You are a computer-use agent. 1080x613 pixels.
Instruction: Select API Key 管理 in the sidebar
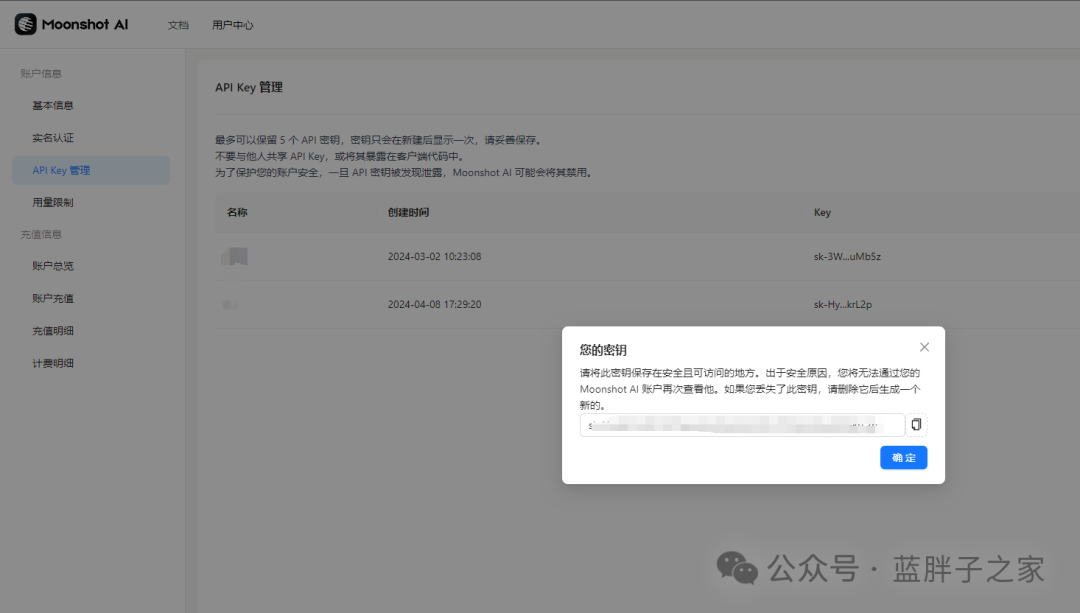(x=91, y=170)
